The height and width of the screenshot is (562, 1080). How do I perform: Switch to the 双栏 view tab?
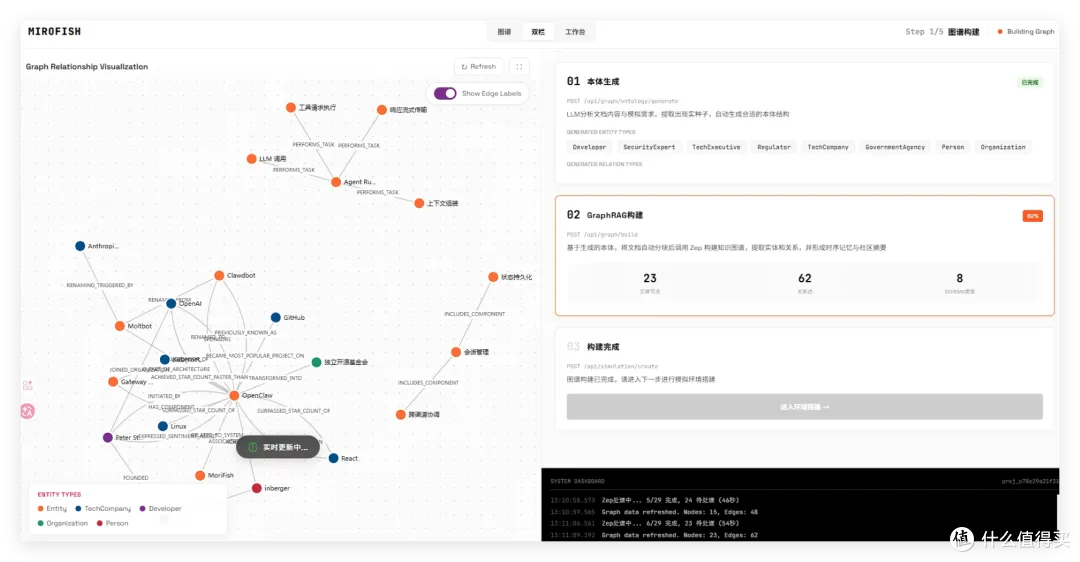[538, 32]
